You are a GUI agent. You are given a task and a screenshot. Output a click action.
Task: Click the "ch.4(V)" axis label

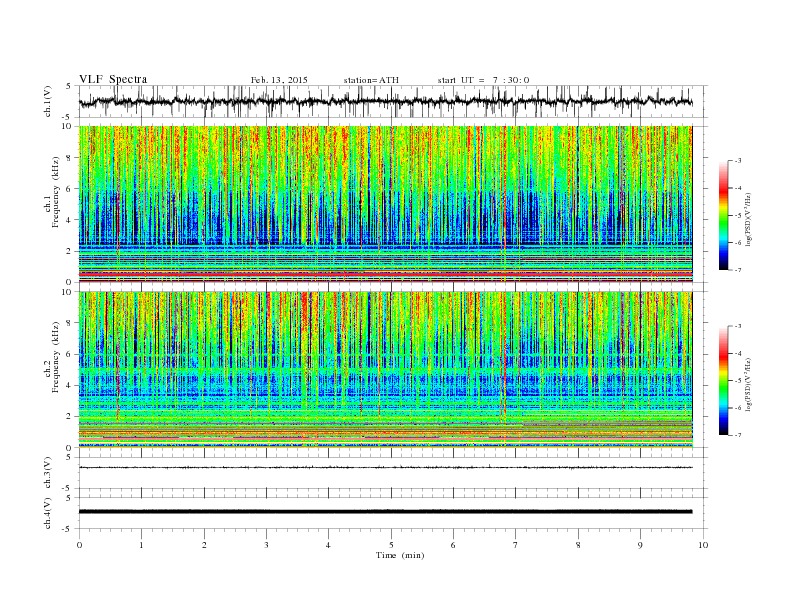[48, 513]
